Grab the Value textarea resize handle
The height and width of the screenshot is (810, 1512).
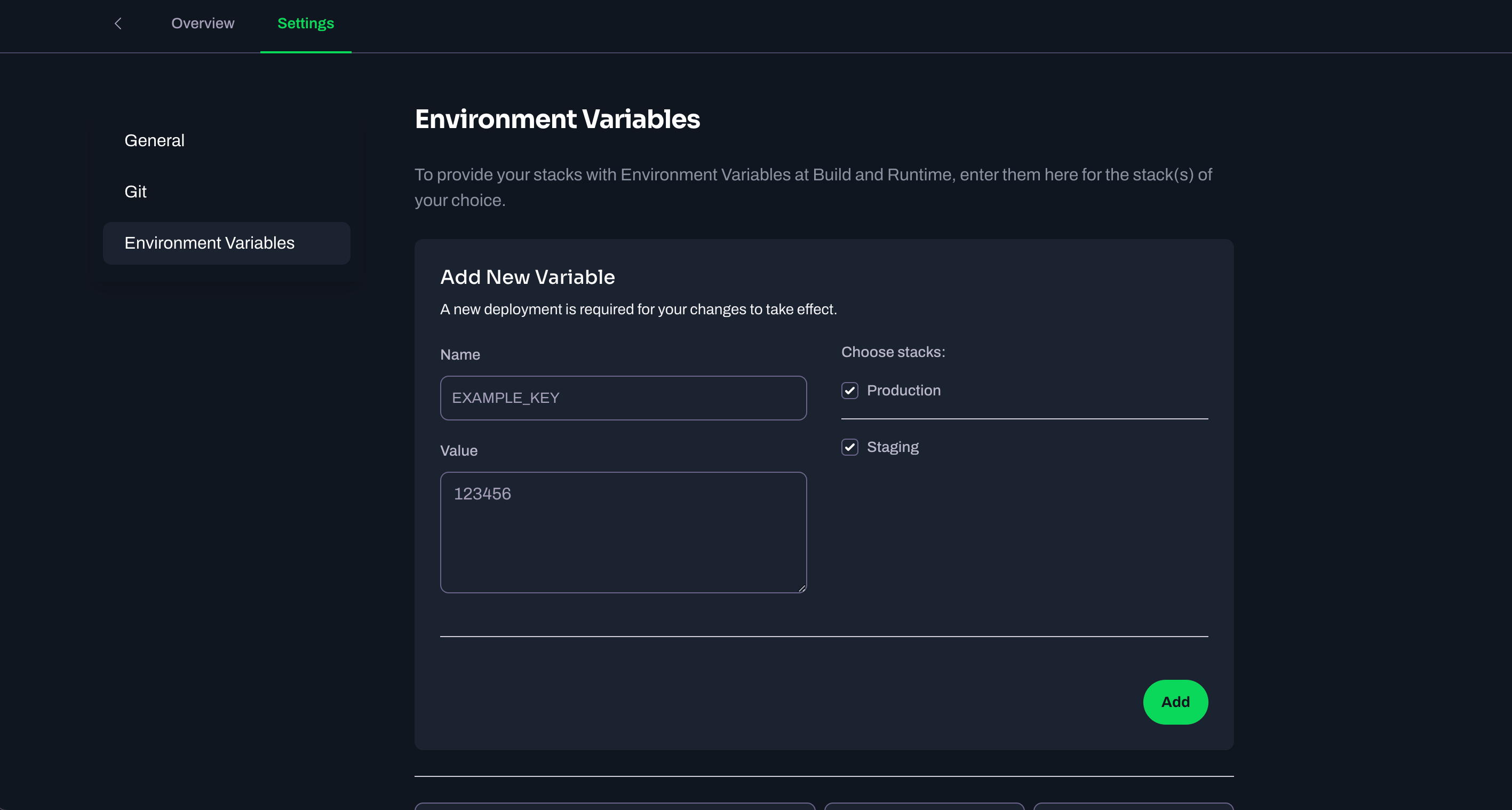coord(802,588)
